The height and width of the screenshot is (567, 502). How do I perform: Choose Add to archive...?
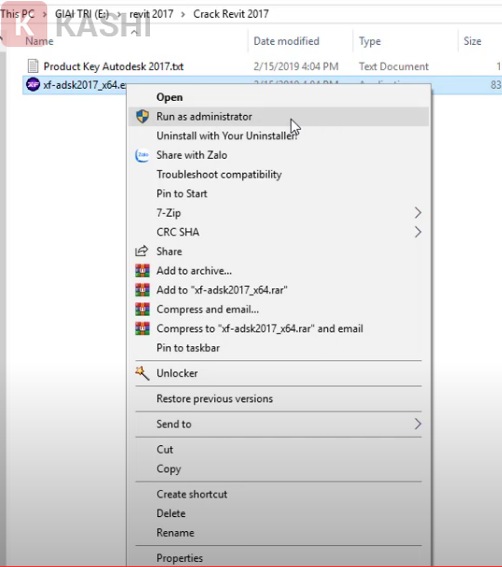tap(194, 270)
